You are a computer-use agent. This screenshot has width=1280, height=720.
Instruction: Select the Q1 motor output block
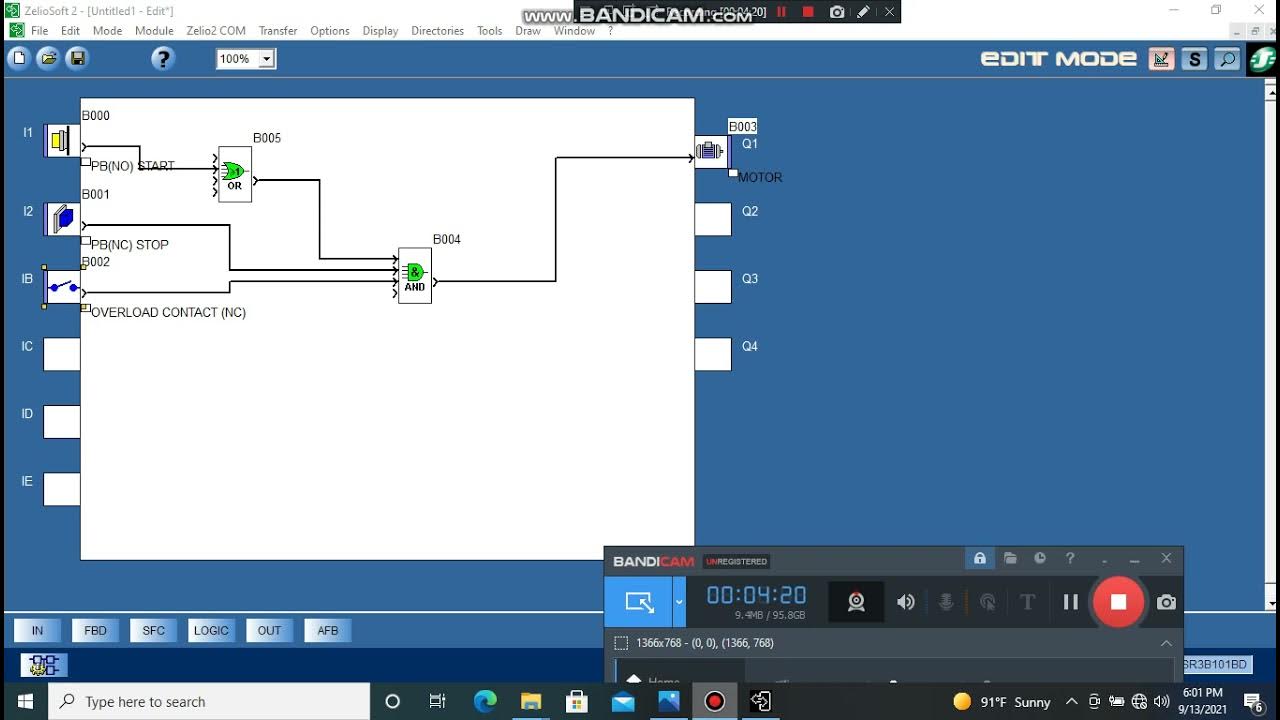(712, 152)
